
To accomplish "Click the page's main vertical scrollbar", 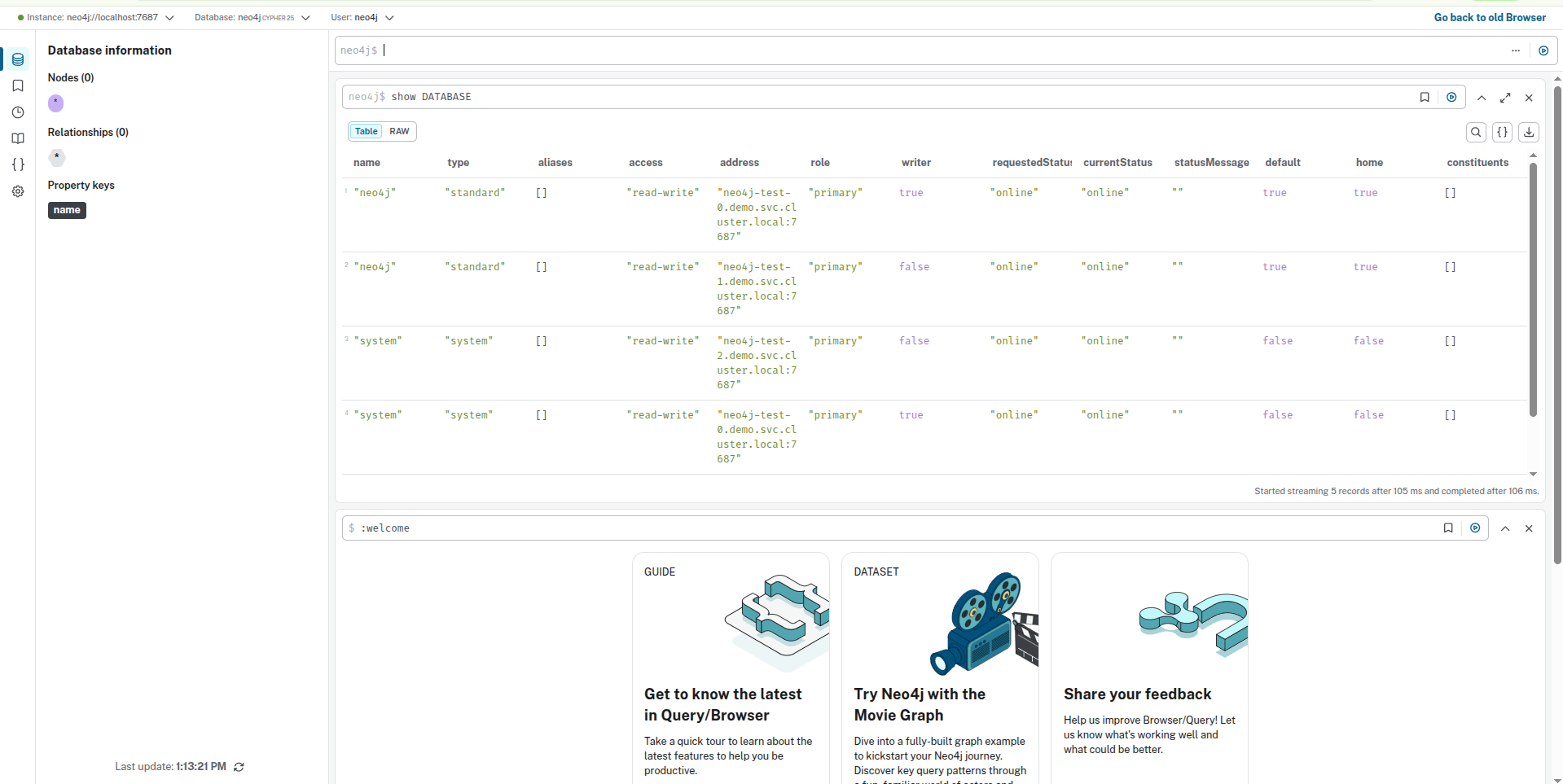I will (1557, 326).
